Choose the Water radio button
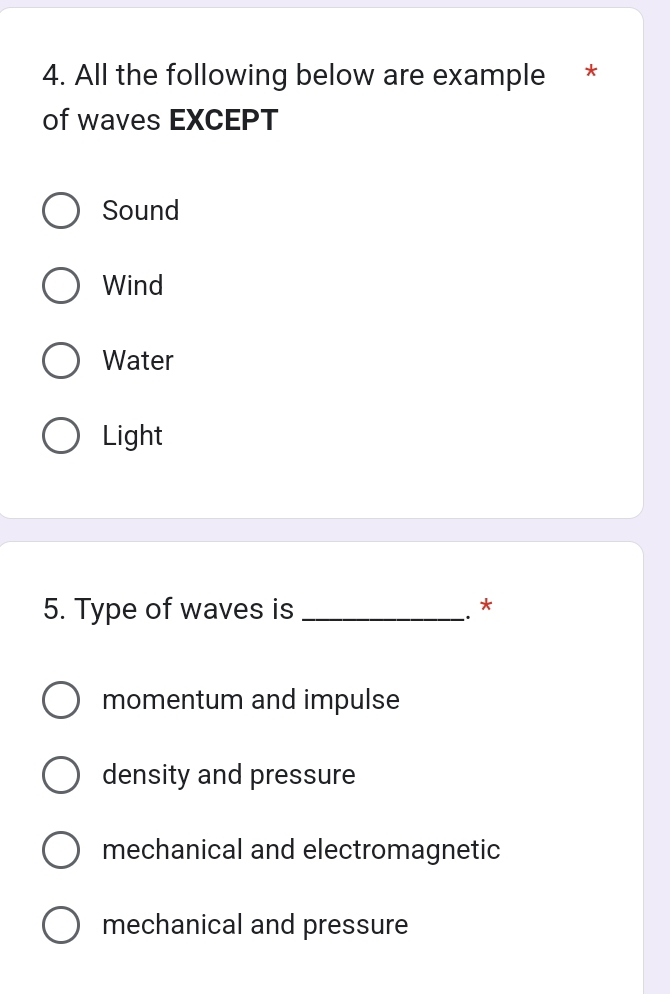 [x=61, y=361]
